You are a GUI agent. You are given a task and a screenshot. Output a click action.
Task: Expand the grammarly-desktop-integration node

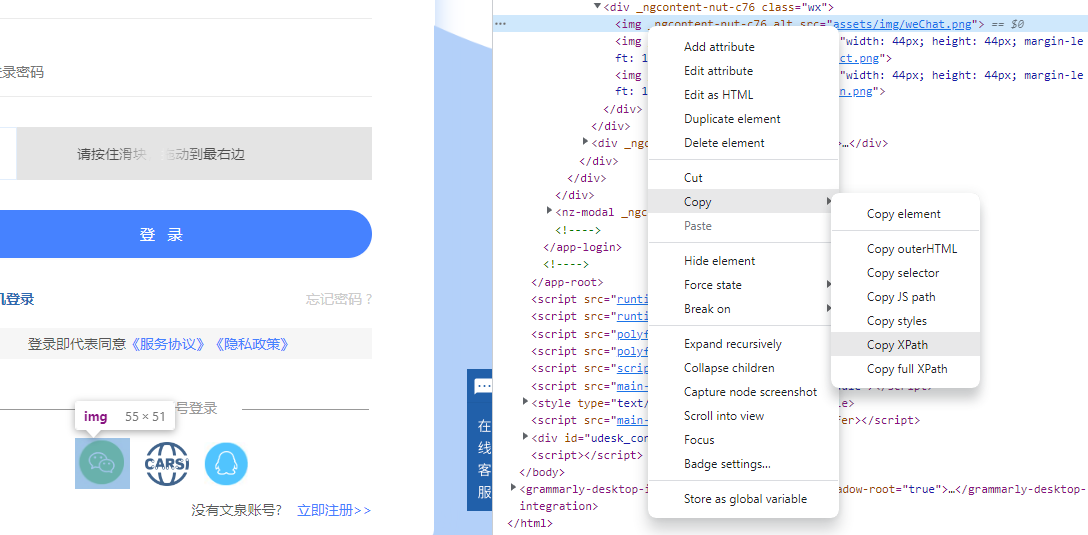(513, 489)
